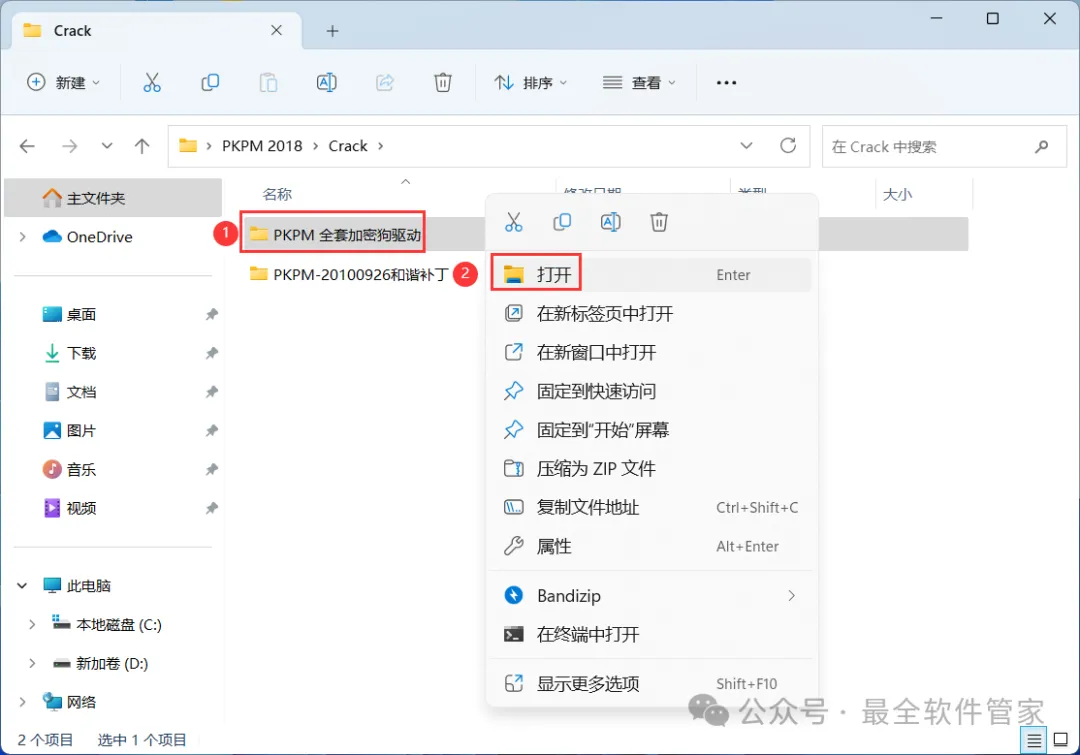Expand 新加卷 (D:) node
This screenshot has height=755, width=1080.
pos(32,663)
